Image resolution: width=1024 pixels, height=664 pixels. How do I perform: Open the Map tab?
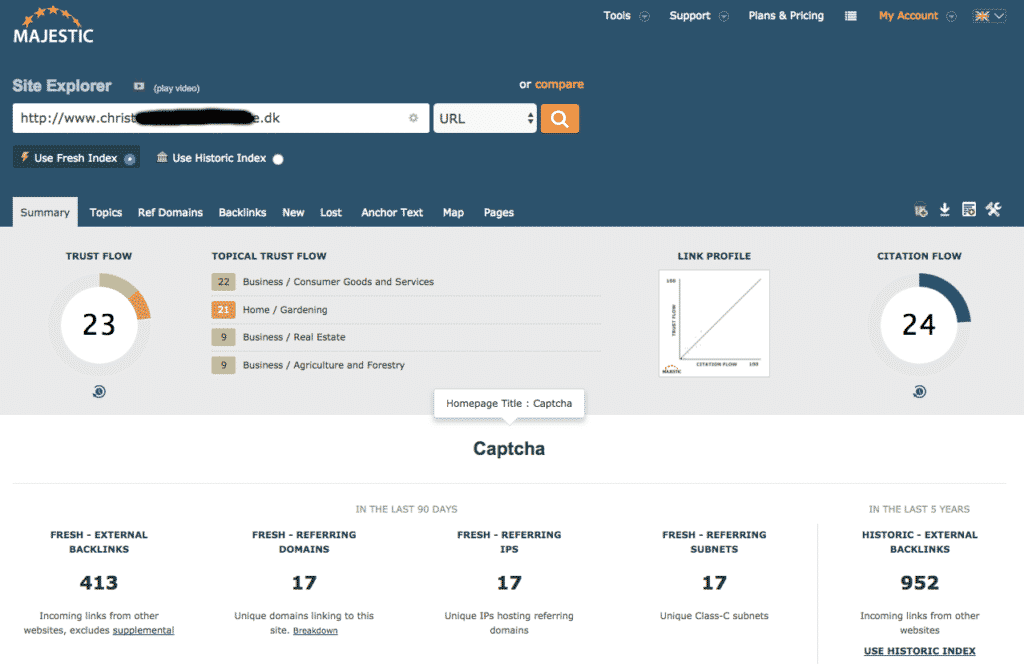tap(453, 212)
